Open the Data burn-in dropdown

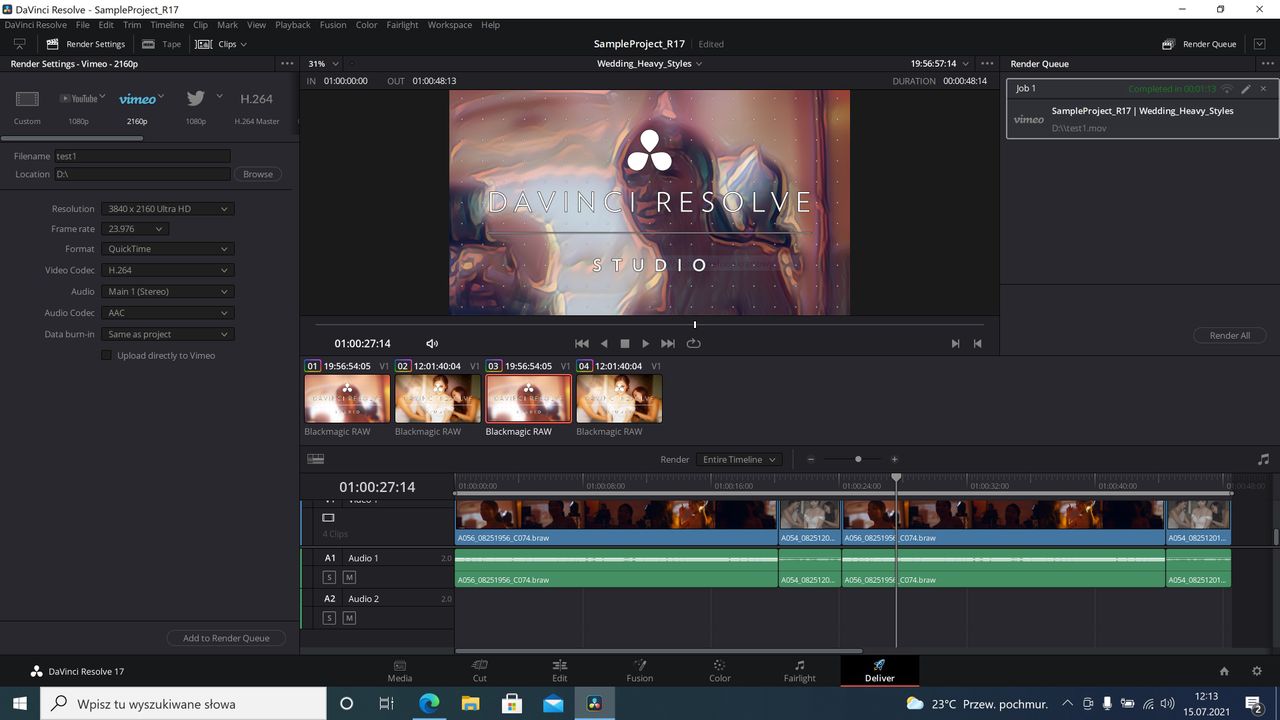click(167, 334)
